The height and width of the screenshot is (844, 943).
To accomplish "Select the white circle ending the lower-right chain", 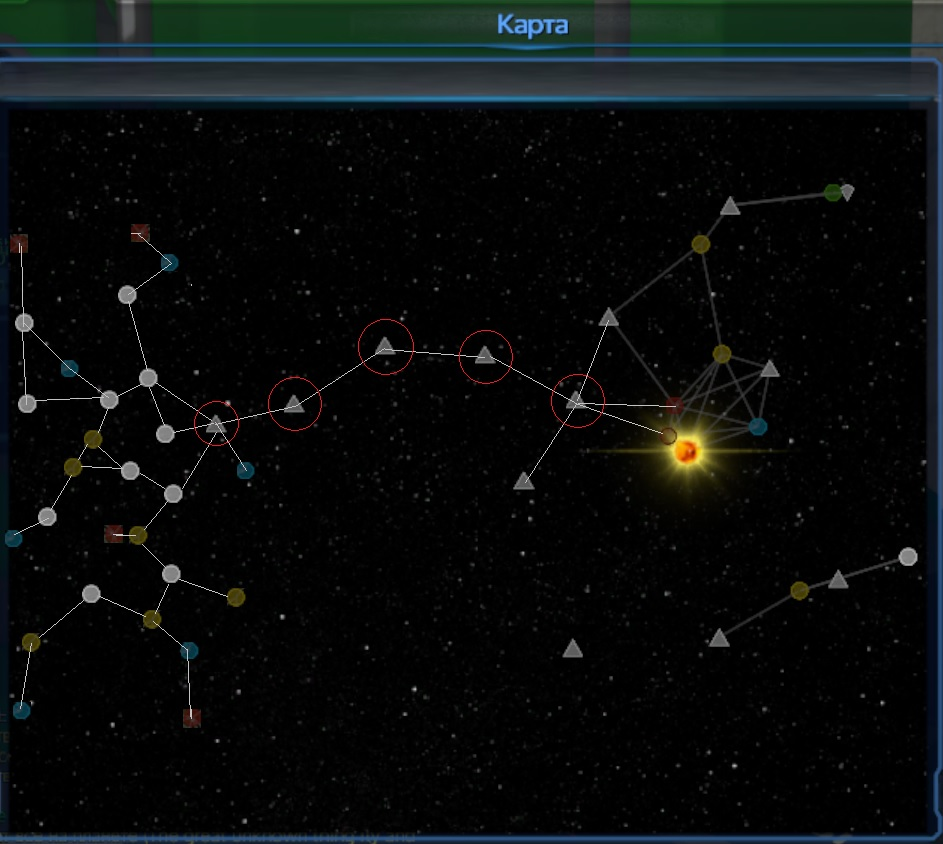I will 908,557.
